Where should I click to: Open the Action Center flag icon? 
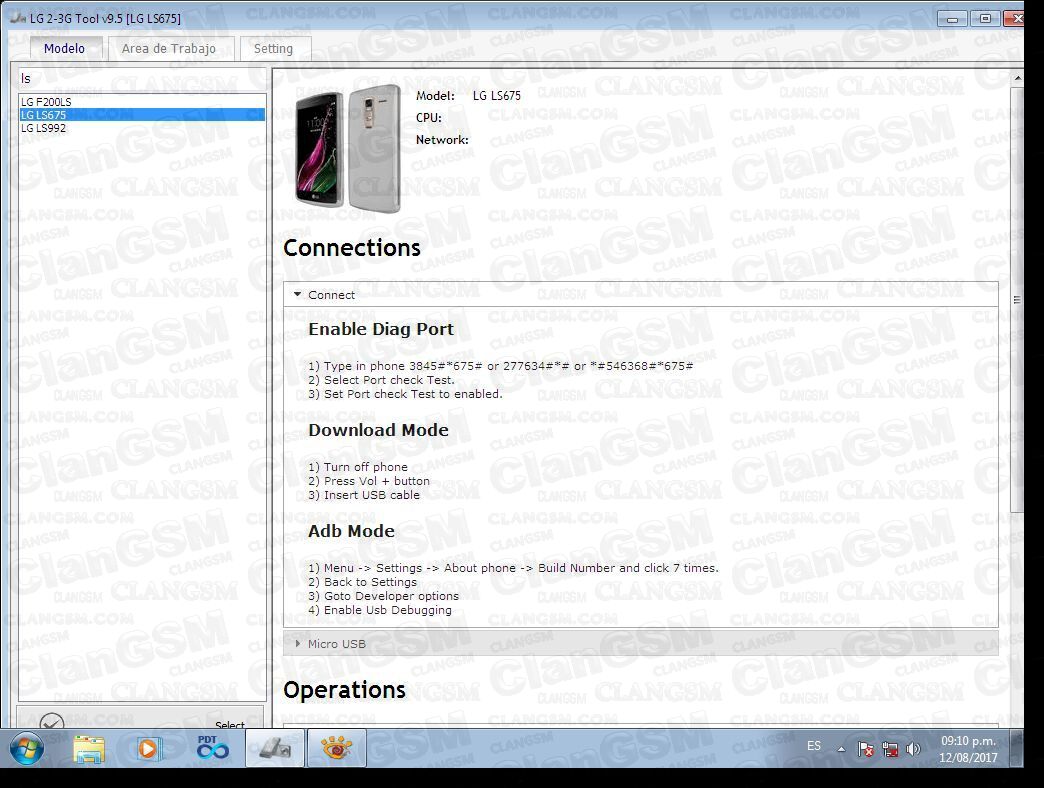[x=866, y=749]
